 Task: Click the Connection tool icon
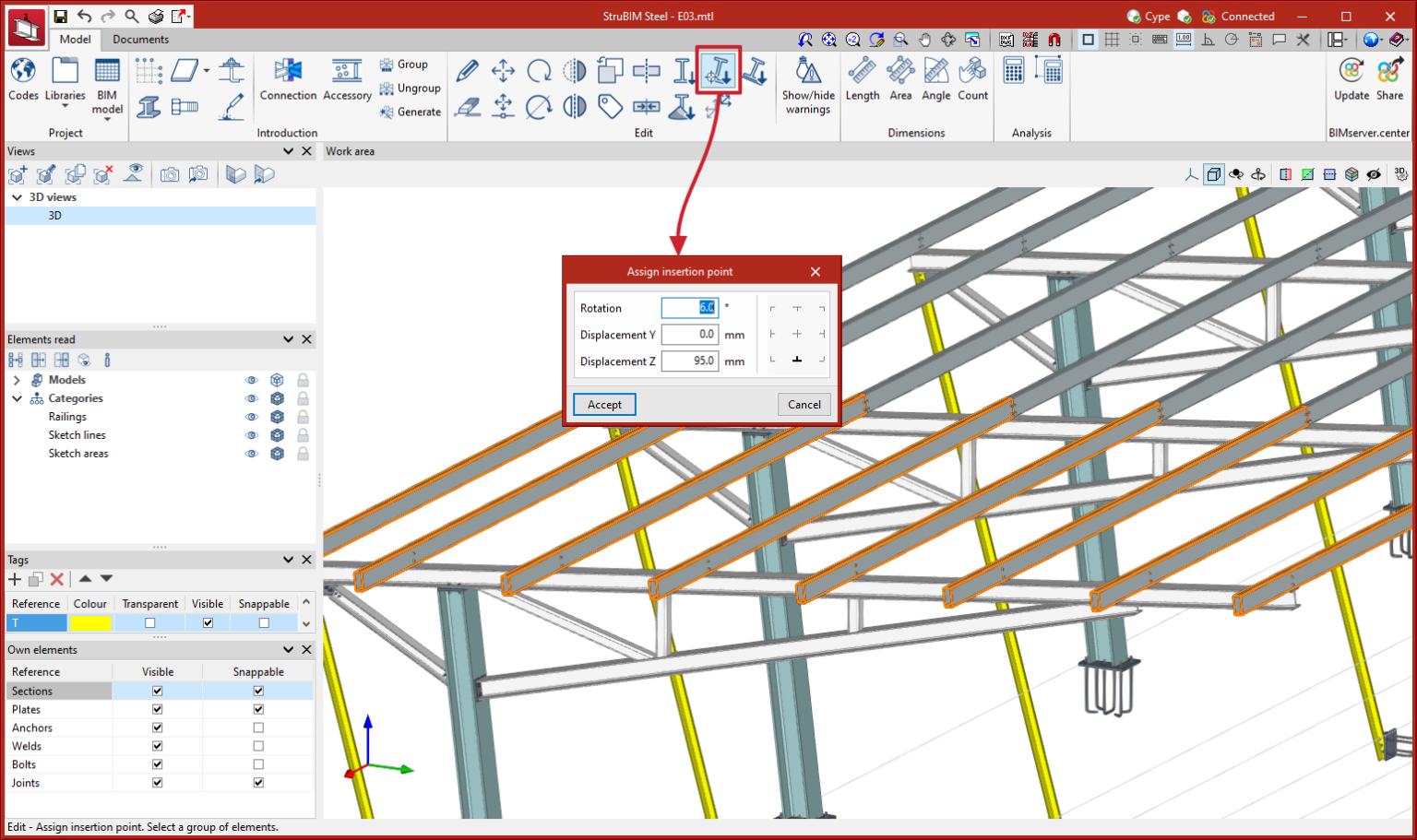point(288,72)
